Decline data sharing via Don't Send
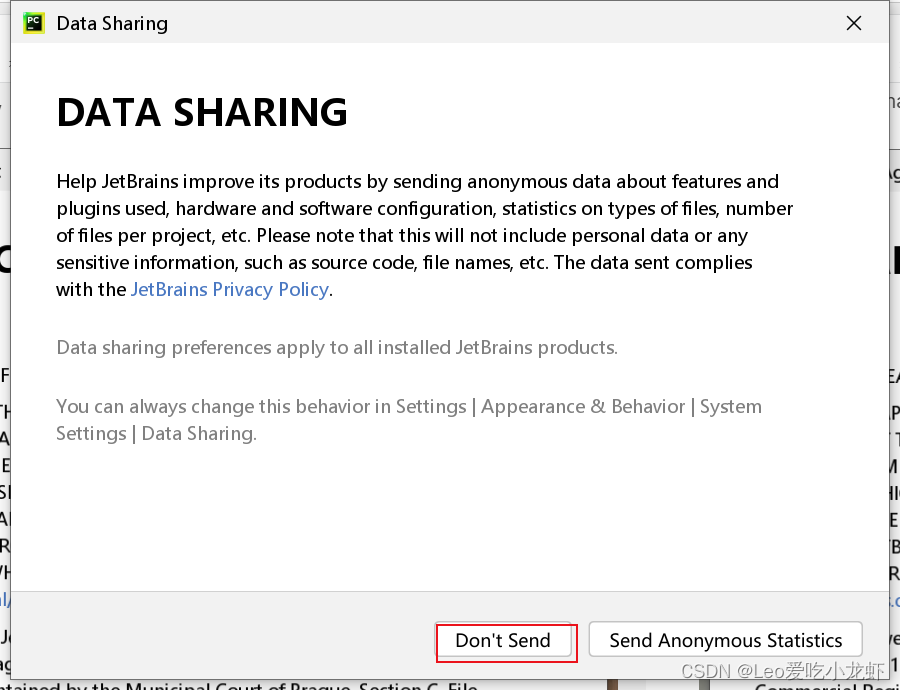This screenshot has height=690, width=900. point(503,640)
